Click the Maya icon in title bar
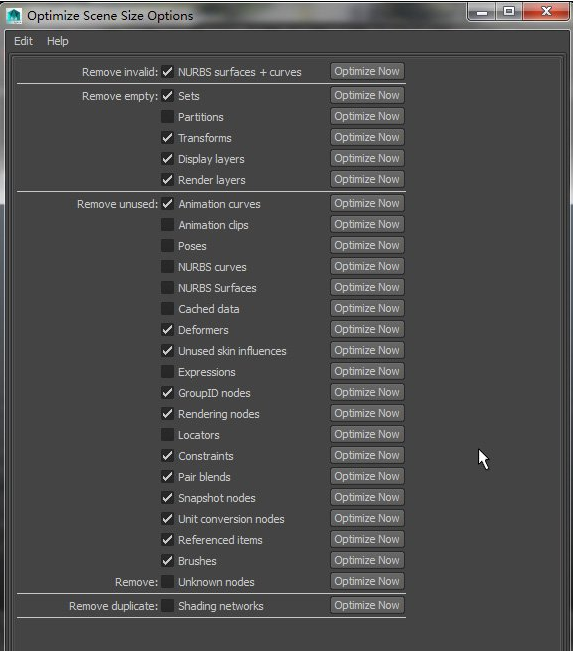The image size is (573, 651). (15, 16)
